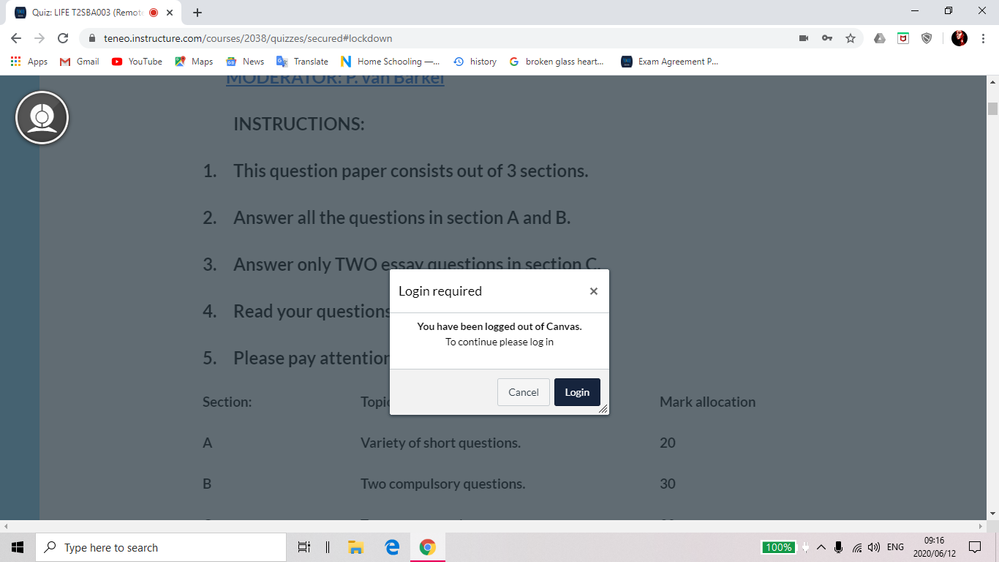Click the shield extension icon
Screen dimensions: 999x562
point(926,38)
